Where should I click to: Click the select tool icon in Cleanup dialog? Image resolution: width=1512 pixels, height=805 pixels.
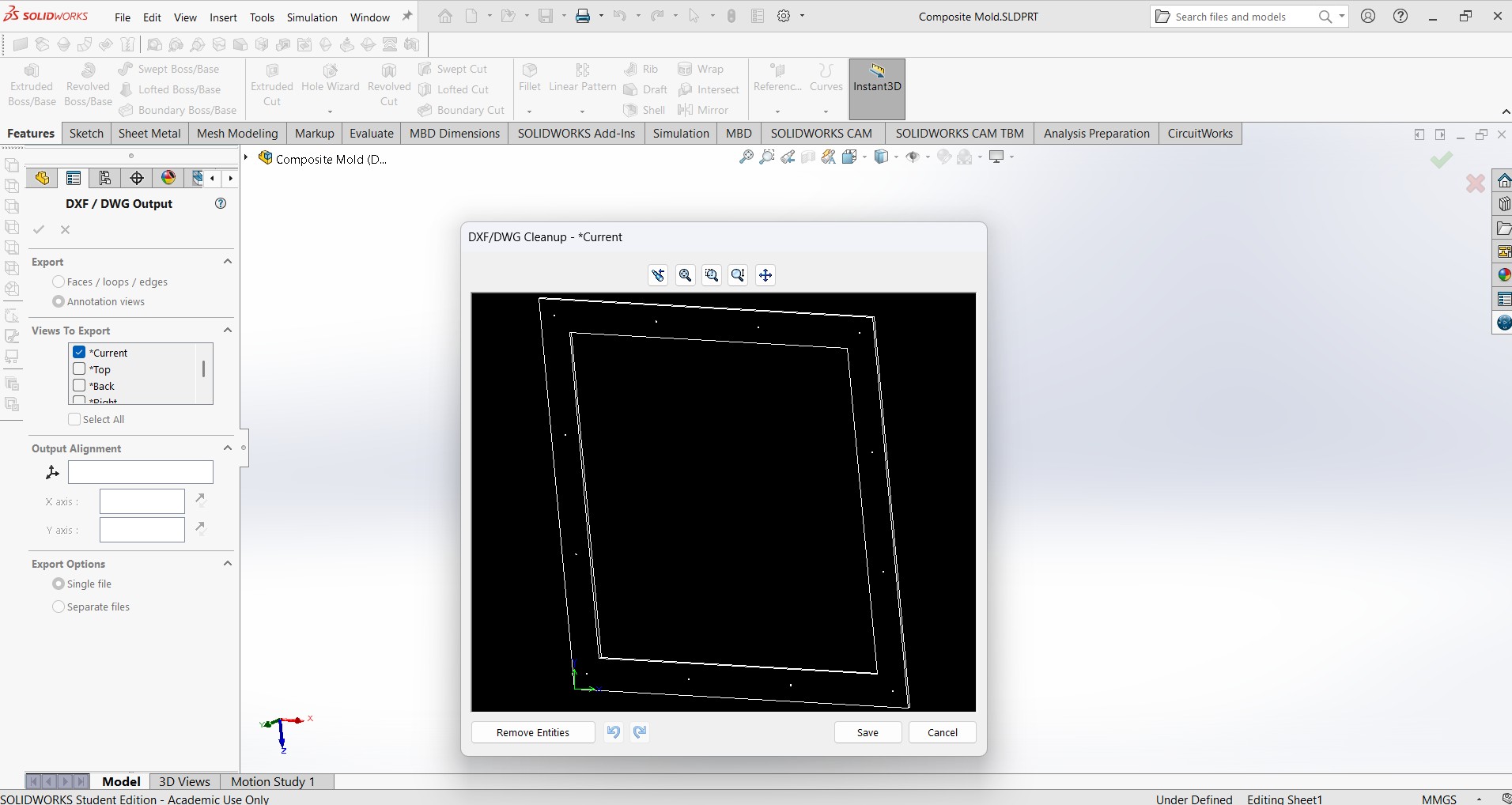pos(658,275)
